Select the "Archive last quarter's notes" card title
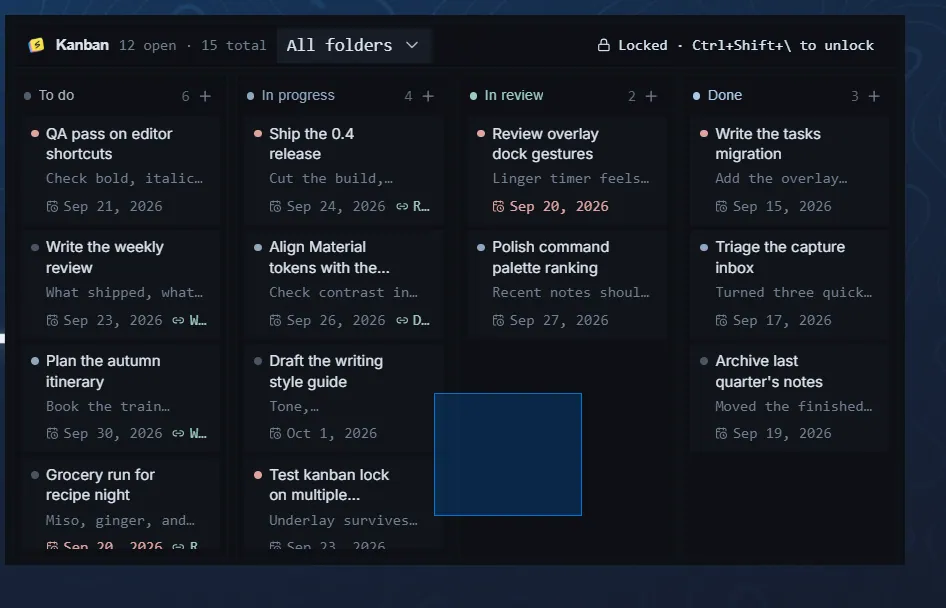The image size is (946, 608). (769, 371)
